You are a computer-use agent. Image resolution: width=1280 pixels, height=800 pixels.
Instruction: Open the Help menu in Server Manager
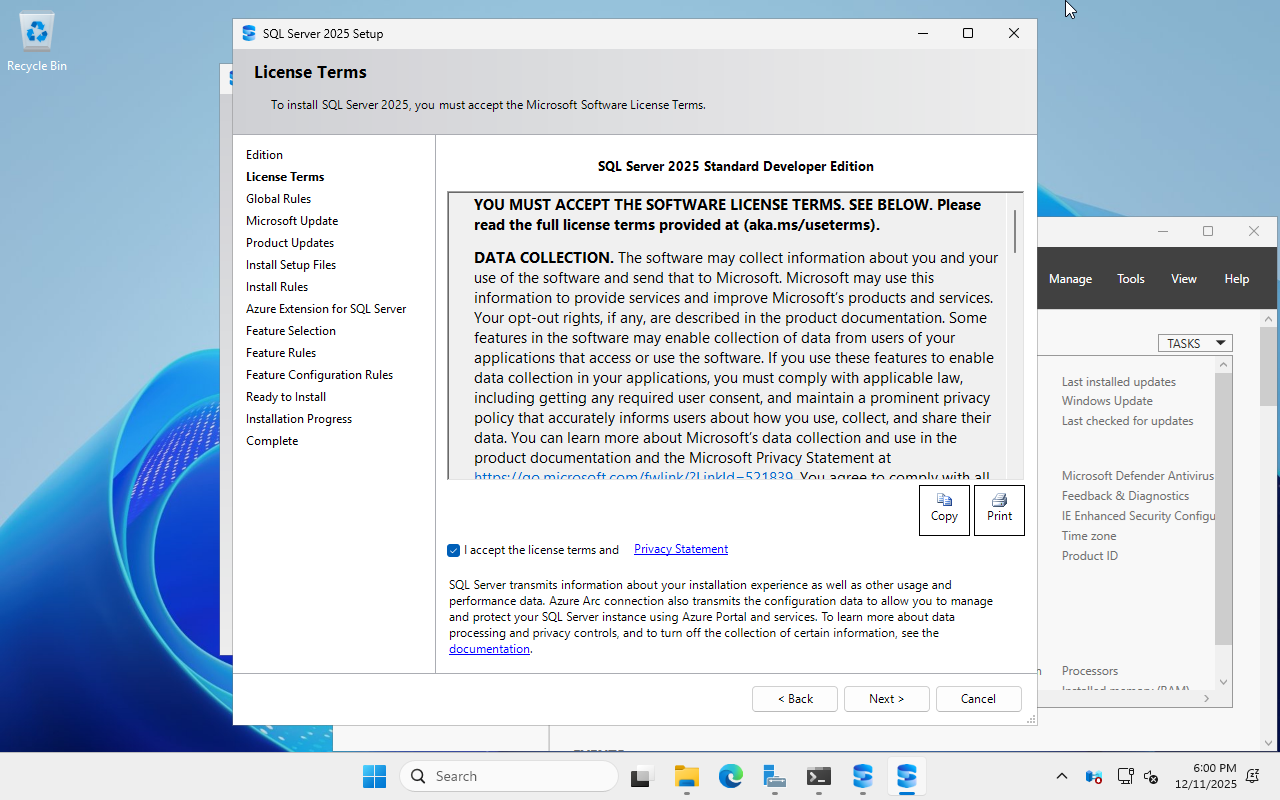pos(1236,279)
